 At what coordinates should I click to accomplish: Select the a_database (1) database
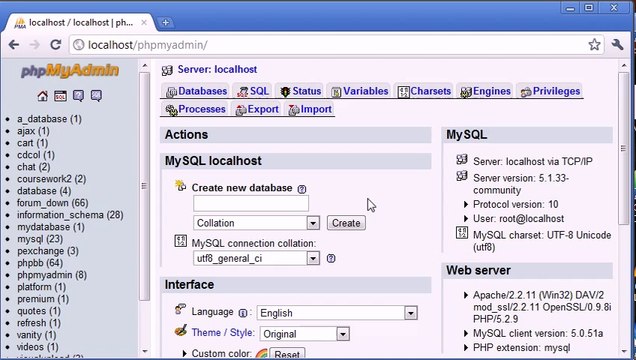[x=49, y=119]
